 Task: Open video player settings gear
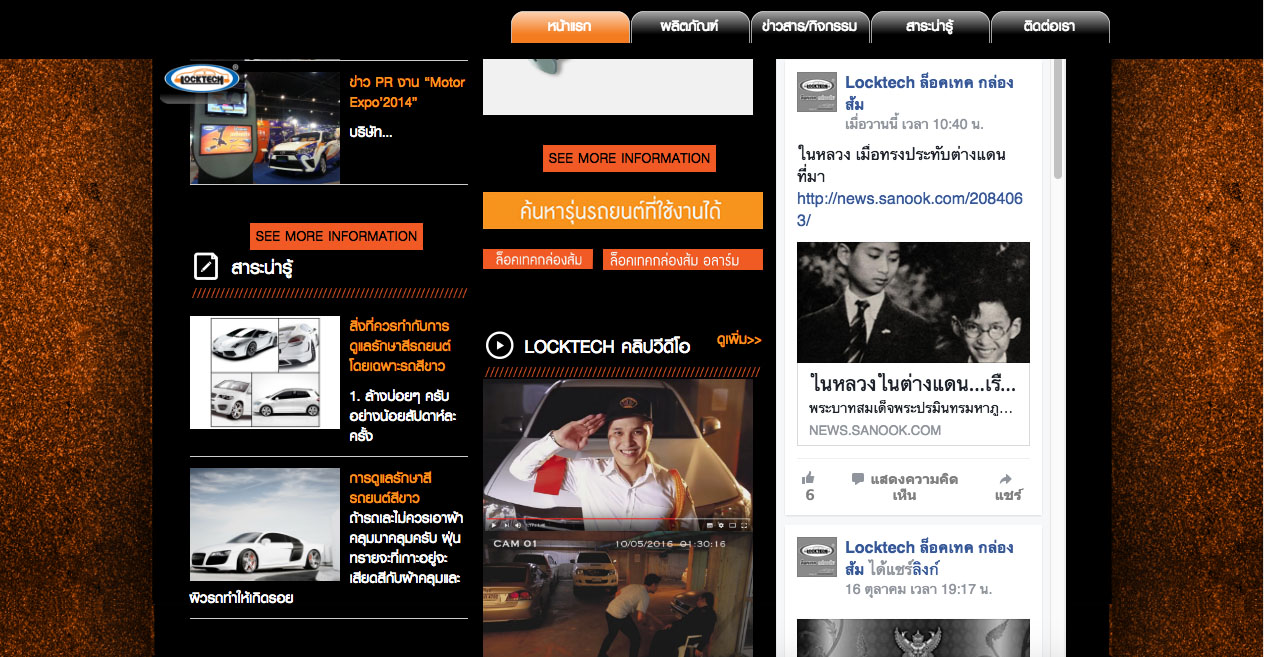(x=721, y=525)
